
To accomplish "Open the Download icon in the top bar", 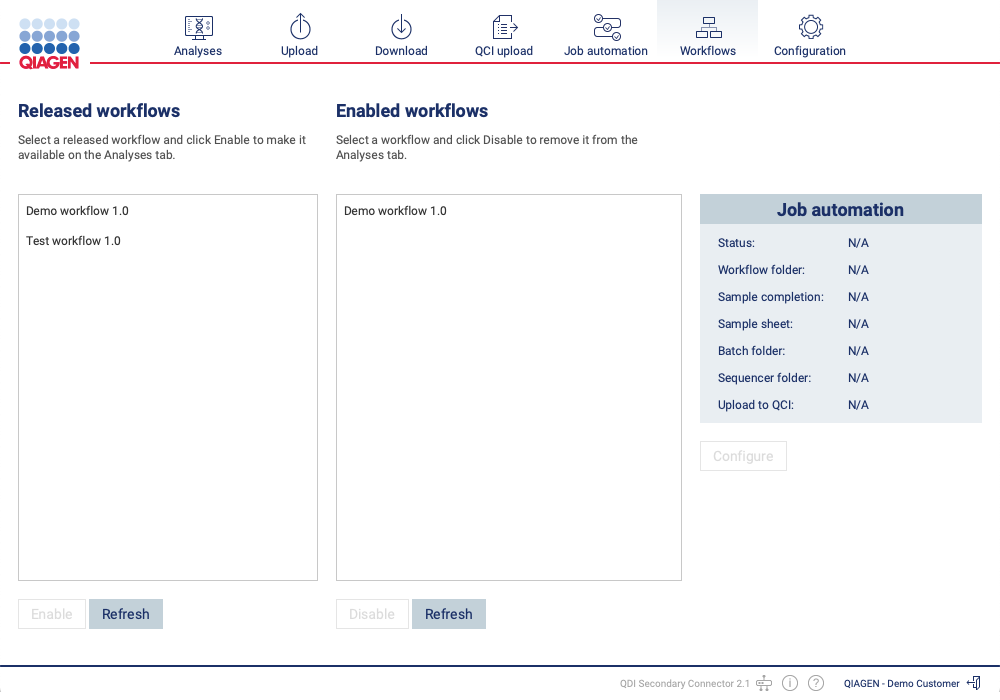I will [x=401, y=27].
